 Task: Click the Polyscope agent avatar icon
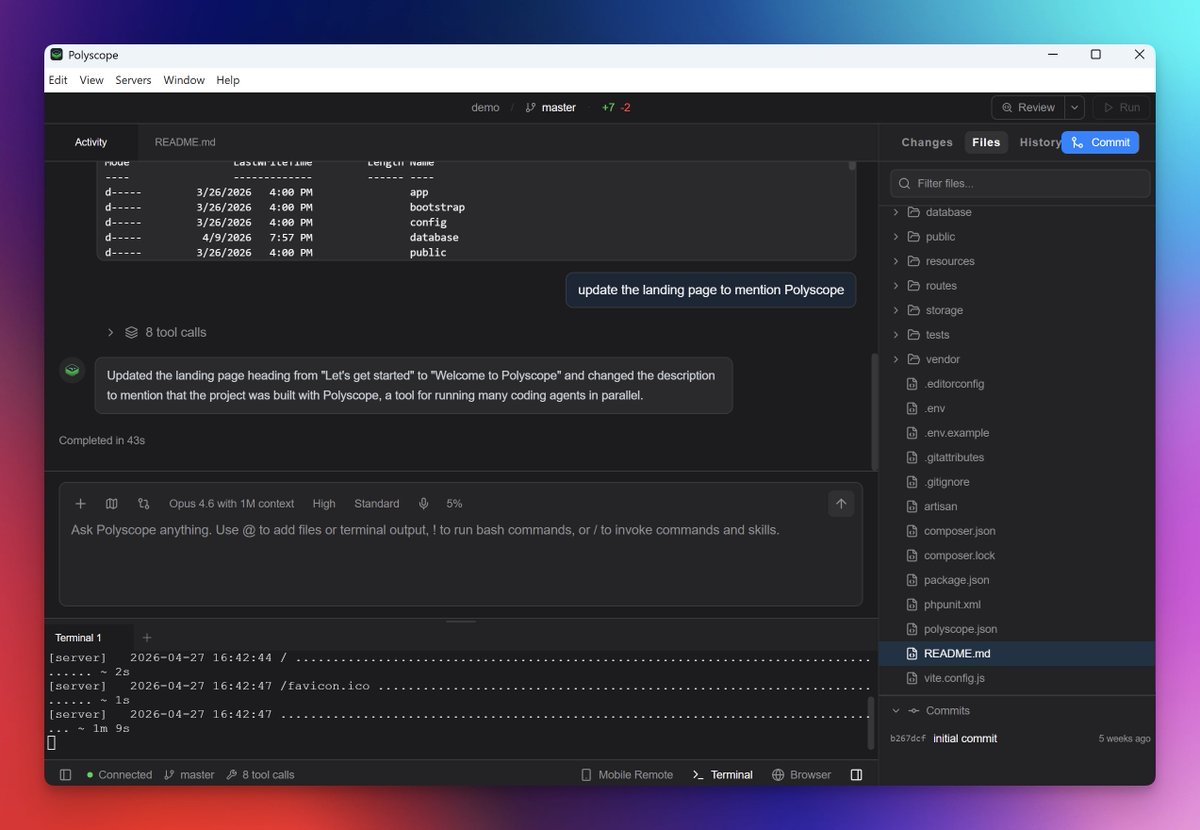point(72,370)
